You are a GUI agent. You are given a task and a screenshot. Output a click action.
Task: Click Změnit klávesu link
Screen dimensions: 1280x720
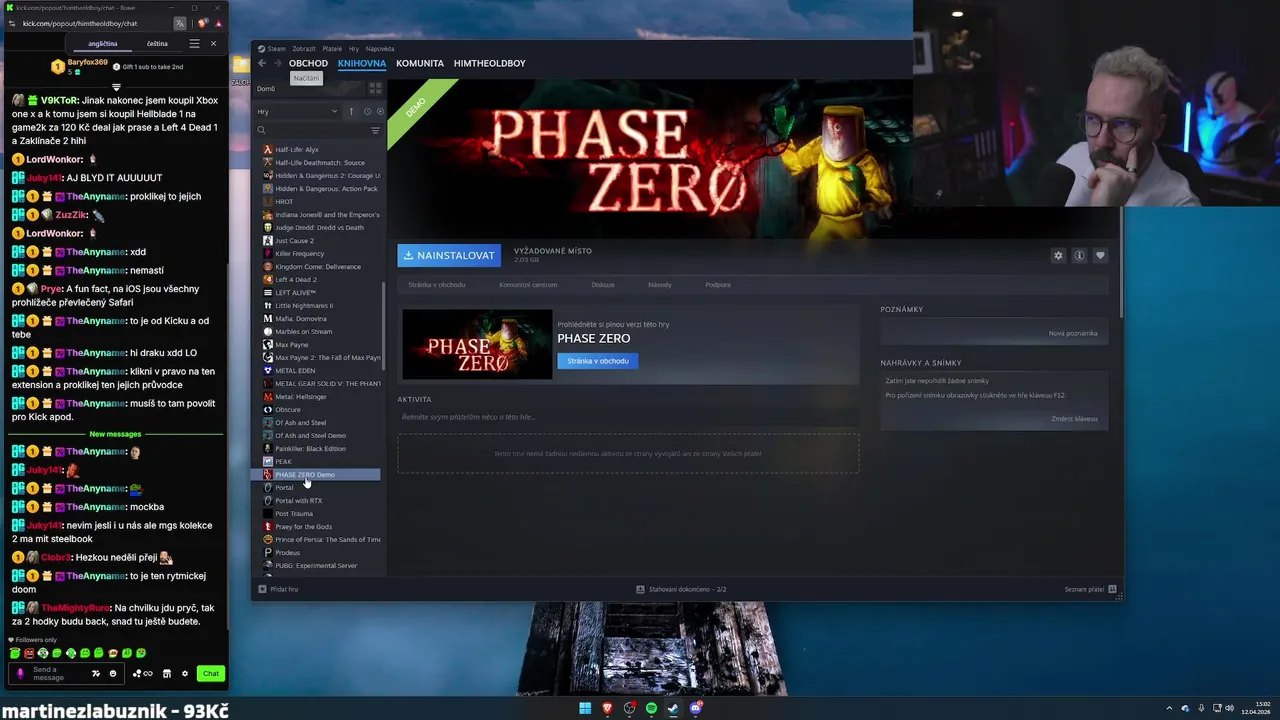1074,419
